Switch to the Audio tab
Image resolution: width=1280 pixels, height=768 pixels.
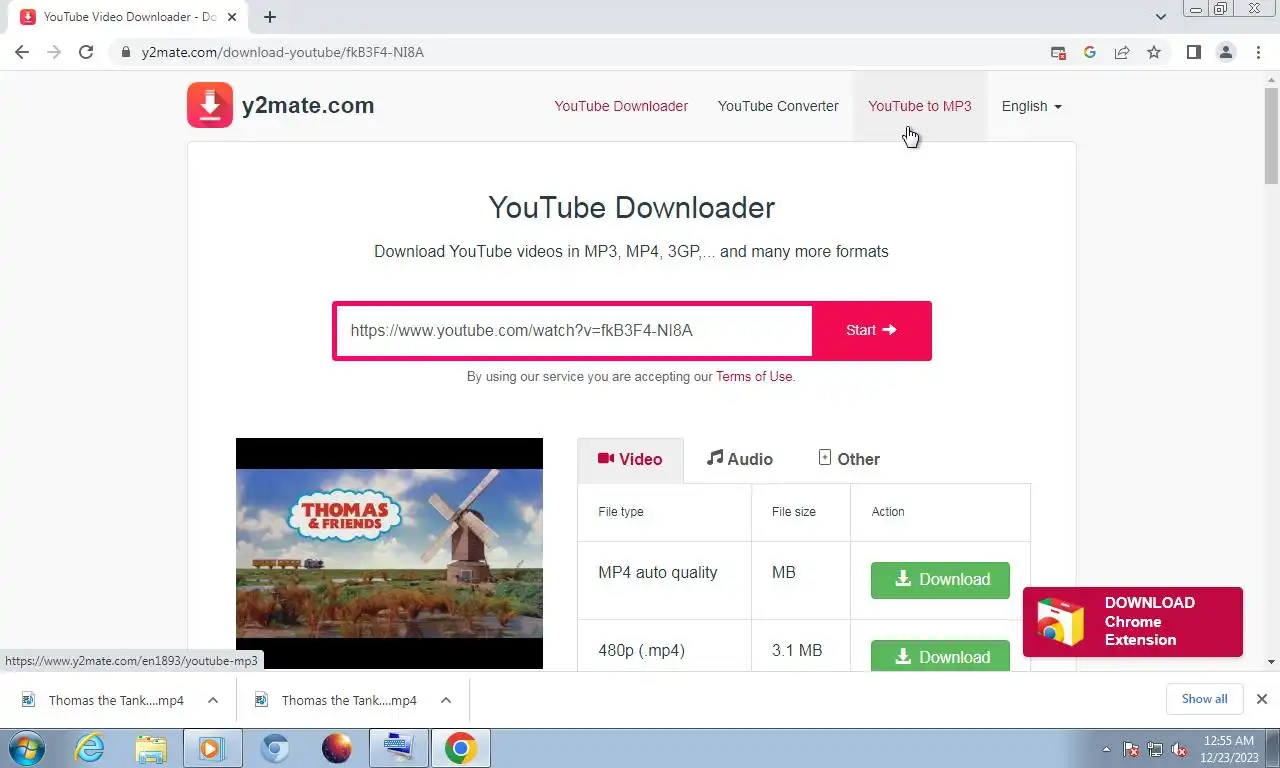pos(740,459)
